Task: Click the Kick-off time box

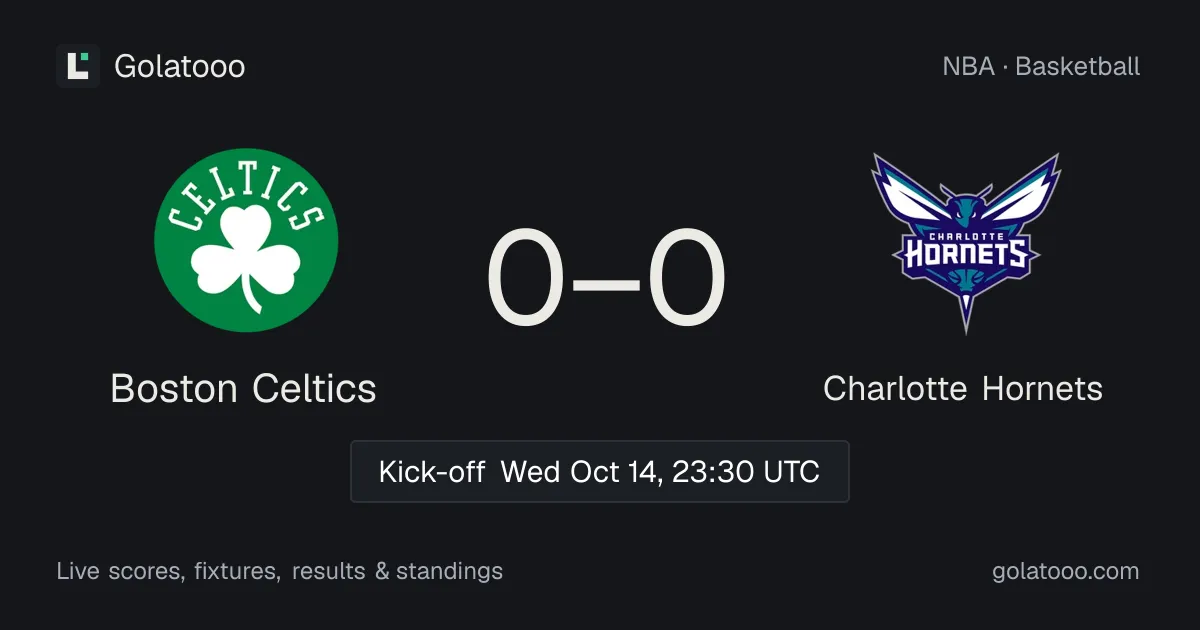Action: [600, 471]
